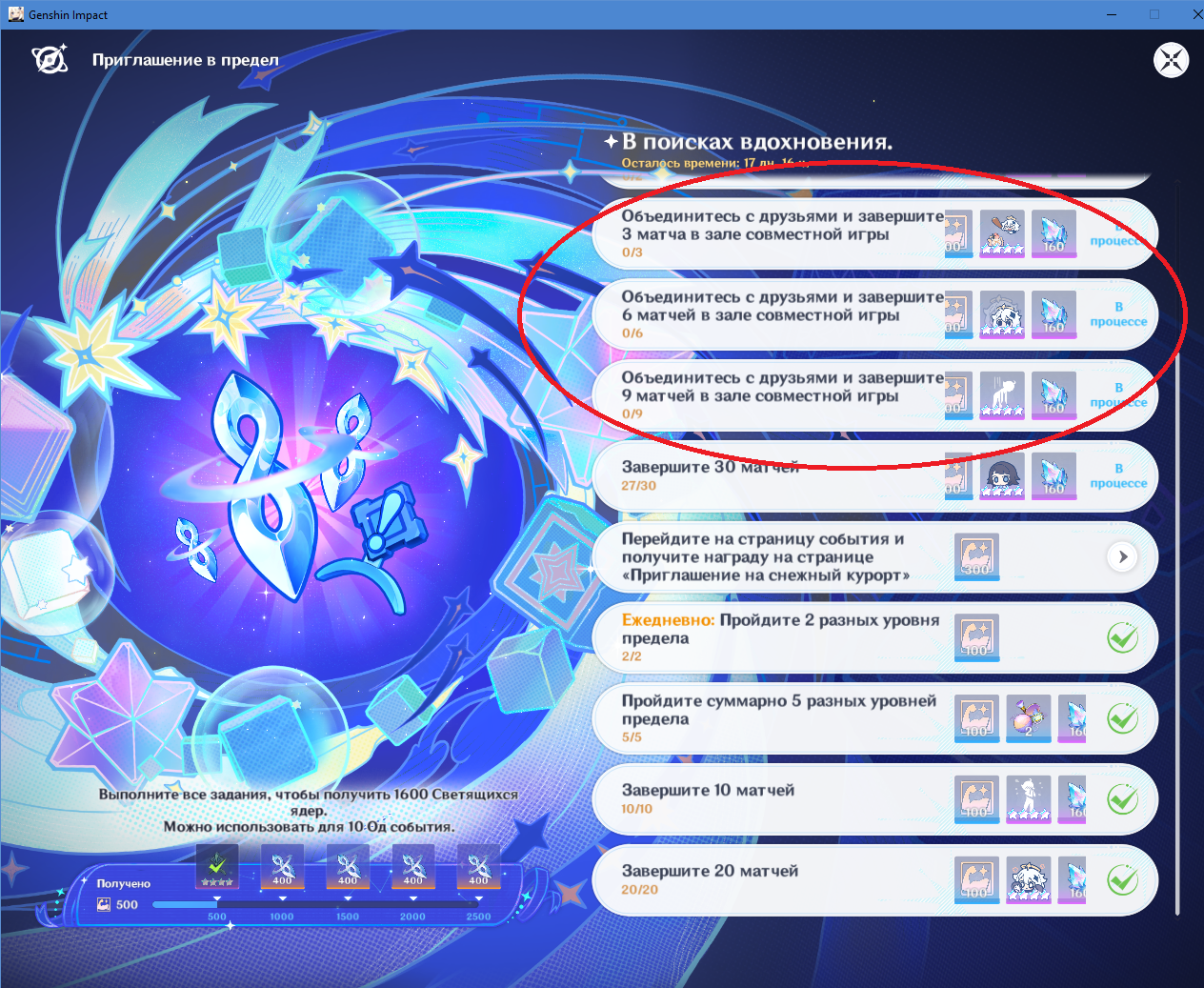The height and width of the screenshot is (988, 1204).
Task: Click the 0/6 progress counter
Action: click(x=632, y=333)
